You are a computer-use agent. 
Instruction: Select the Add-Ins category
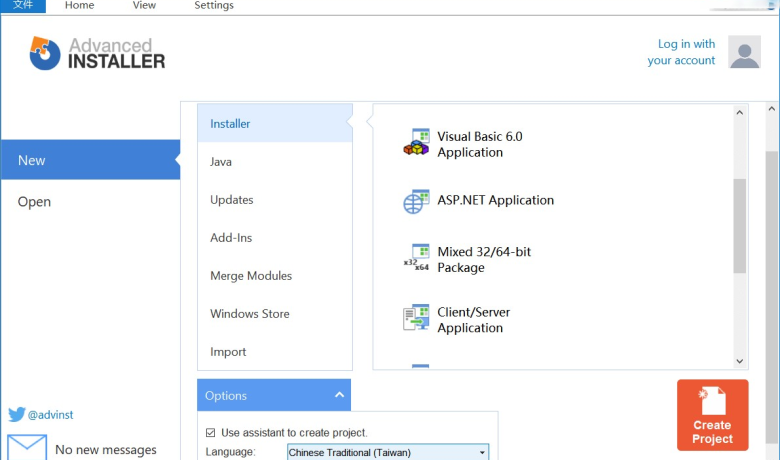click(x=275, y=238)
